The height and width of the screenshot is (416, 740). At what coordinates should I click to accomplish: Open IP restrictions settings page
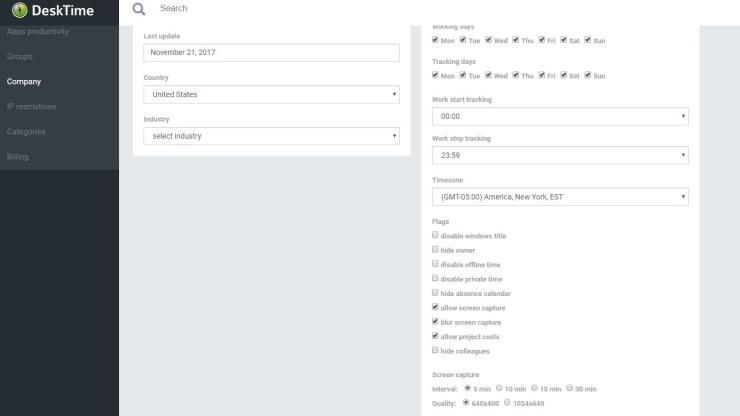[x=31, y=107]
